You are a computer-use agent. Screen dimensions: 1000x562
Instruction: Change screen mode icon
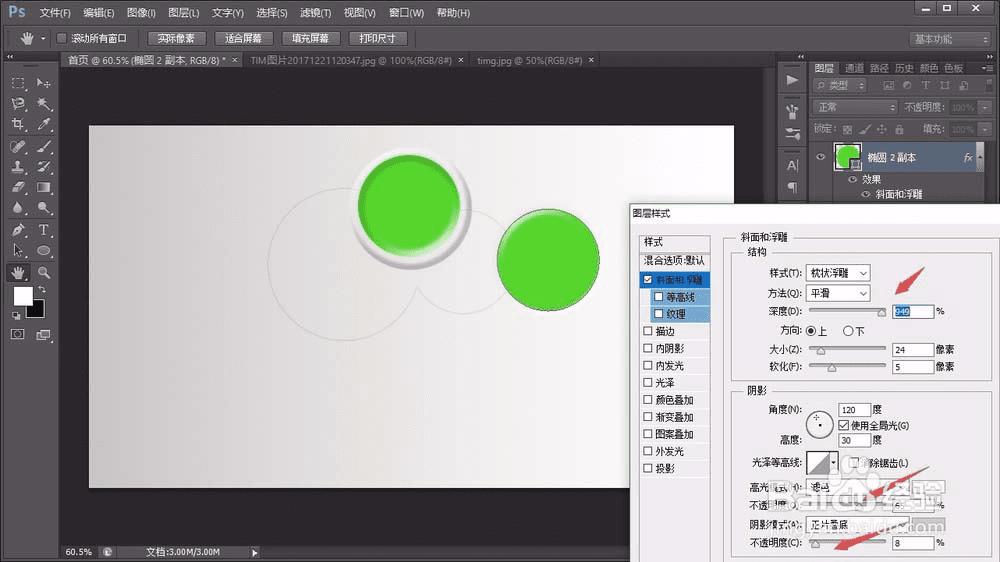pyautogui.click(x=43, y=334)
